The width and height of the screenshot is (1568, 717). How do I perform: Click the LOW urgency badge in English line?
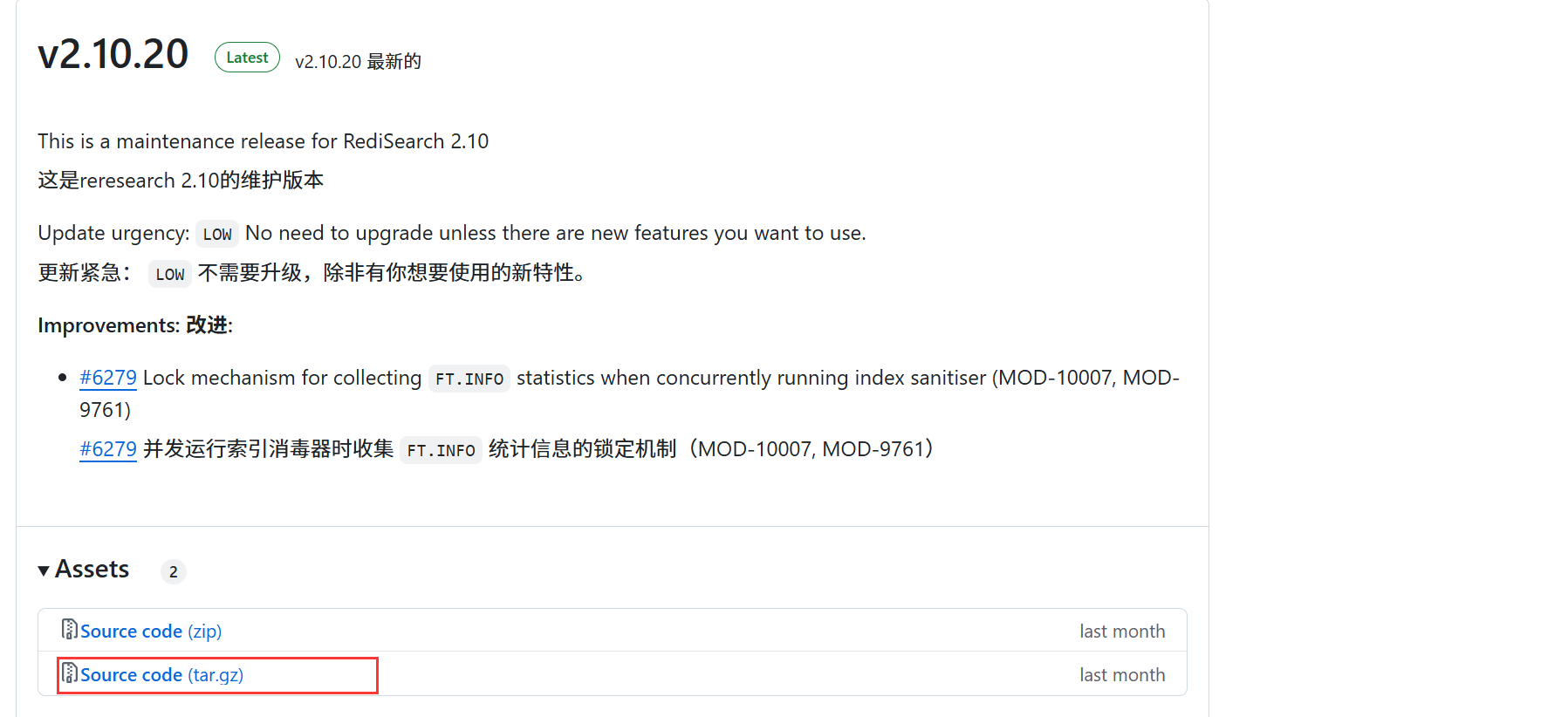[217, 234]
